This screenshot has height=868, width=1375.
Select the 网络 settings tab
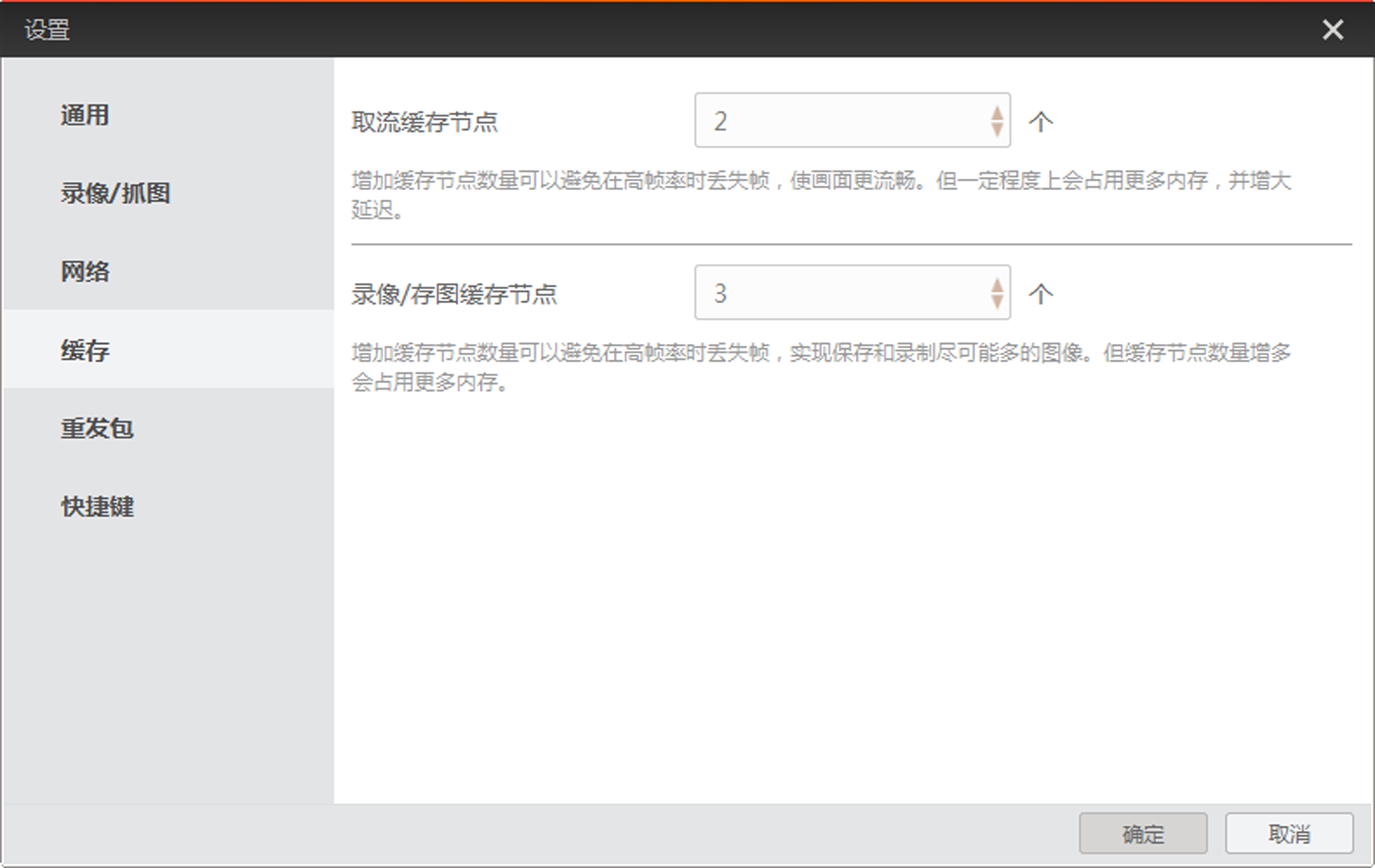84,271
